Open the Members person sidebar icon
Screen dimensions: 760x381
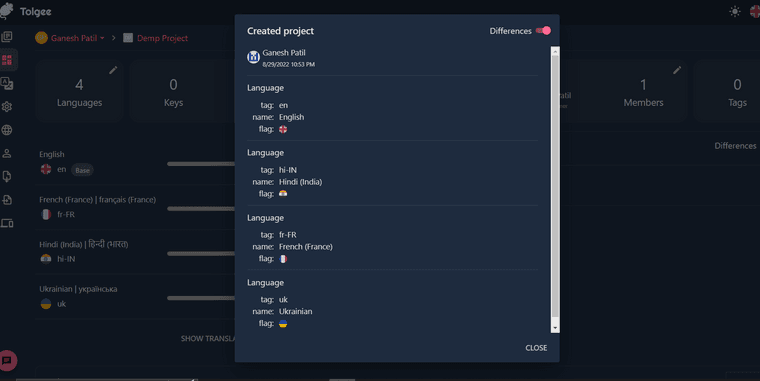click(7, 153)
